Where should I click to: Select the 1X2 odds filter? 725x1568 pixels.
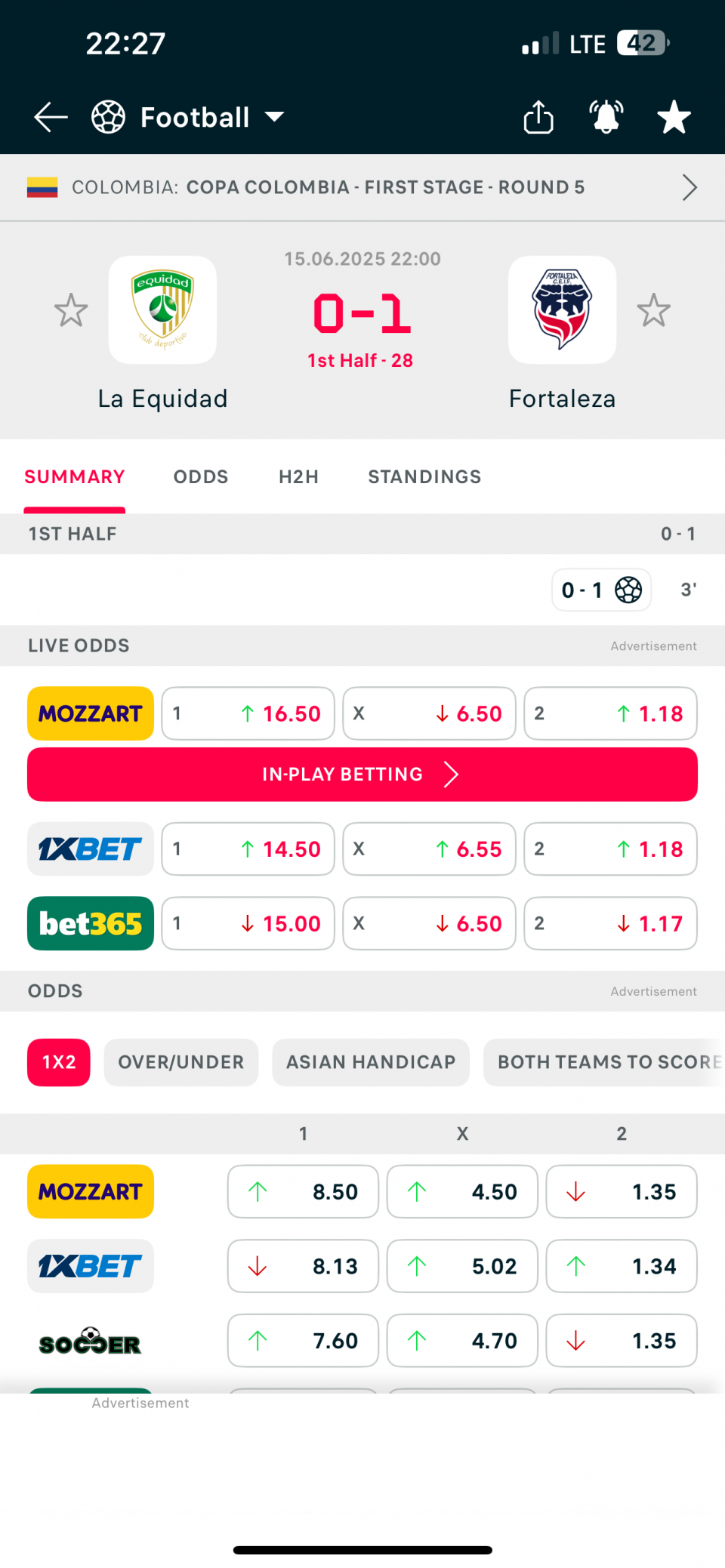tap(59, 1062)
